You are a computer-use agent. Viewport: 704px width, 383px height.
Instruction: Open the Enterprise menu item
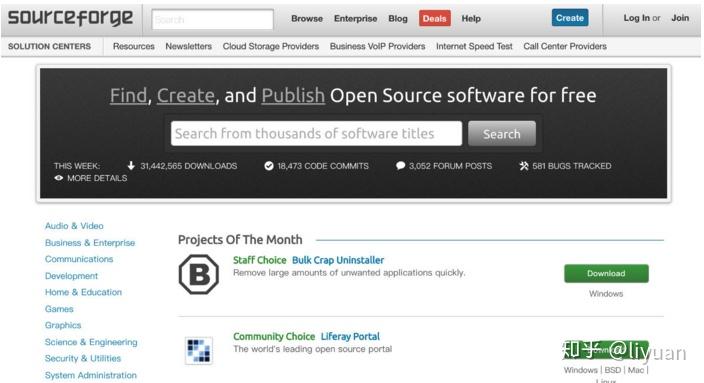pyautogui.click(x=356, y=18)
